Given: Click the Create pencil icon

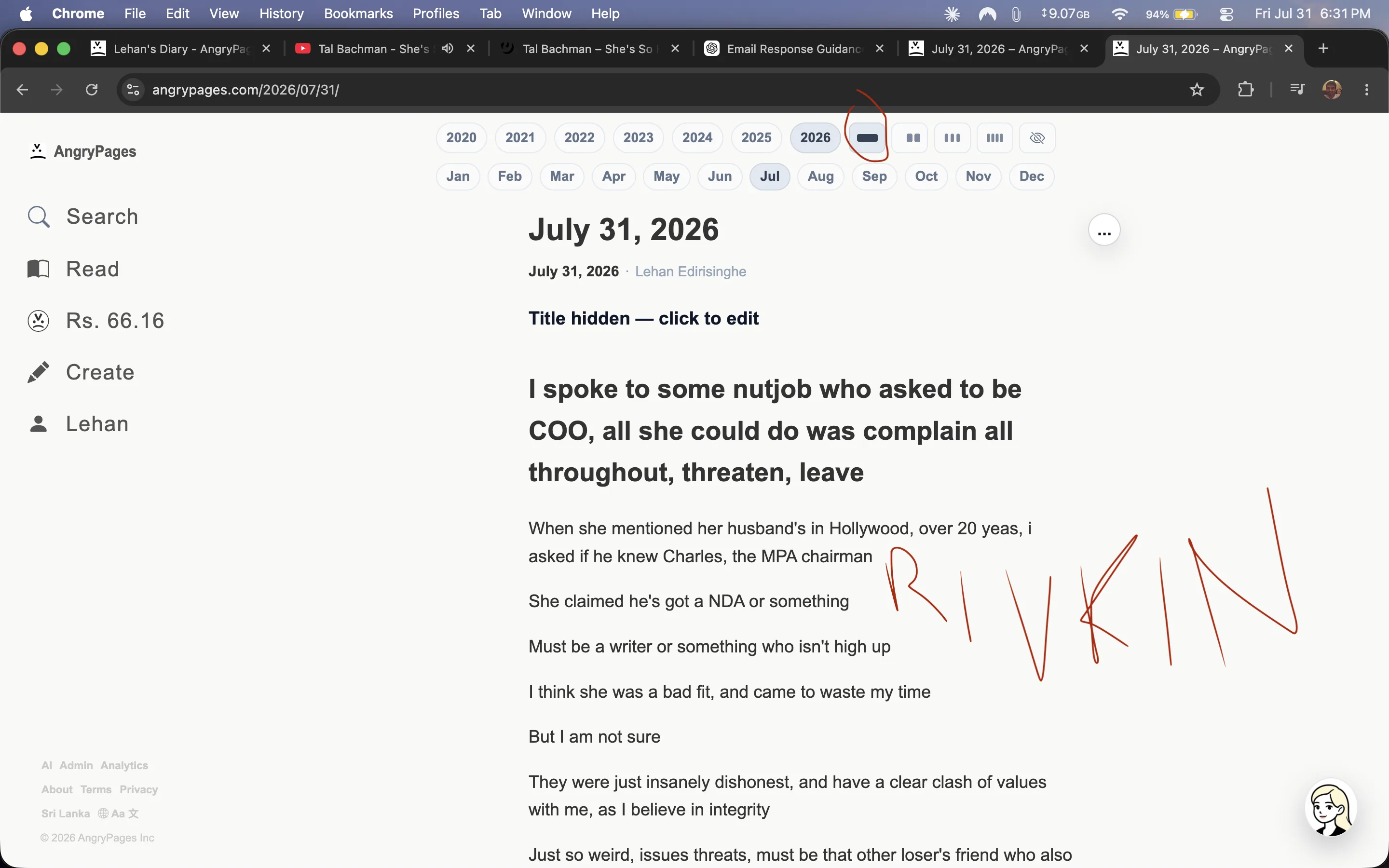Looking at the screenshot, I should [x=39, y=372].
